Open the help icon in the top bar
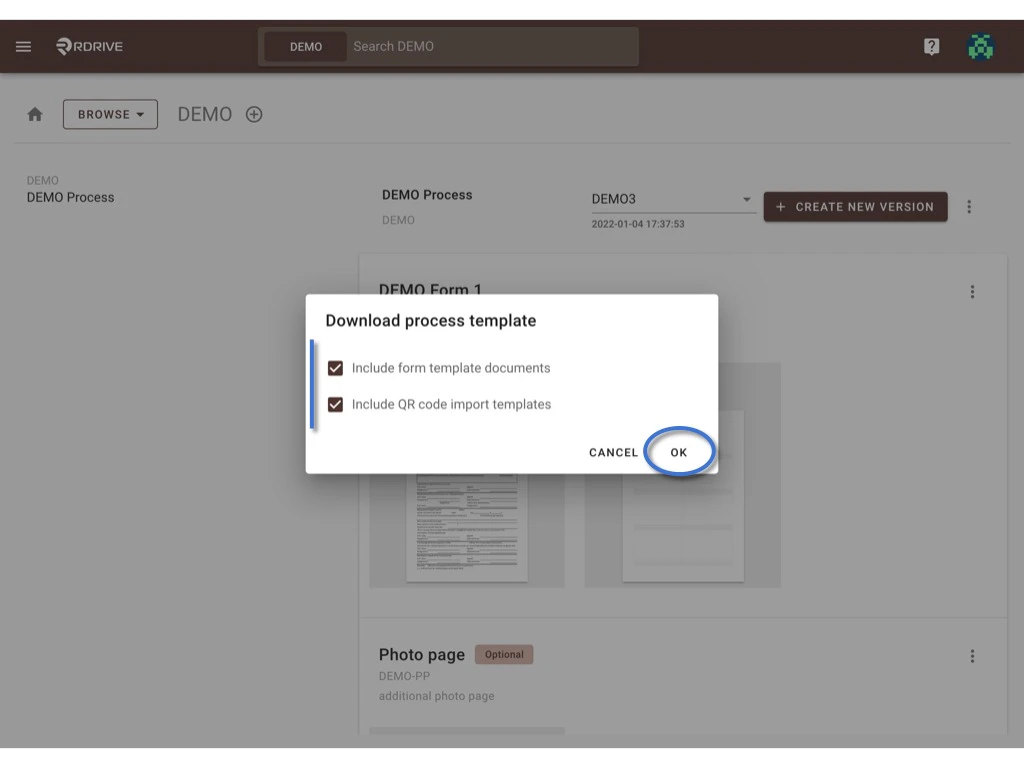 click(x=931, y=46)
